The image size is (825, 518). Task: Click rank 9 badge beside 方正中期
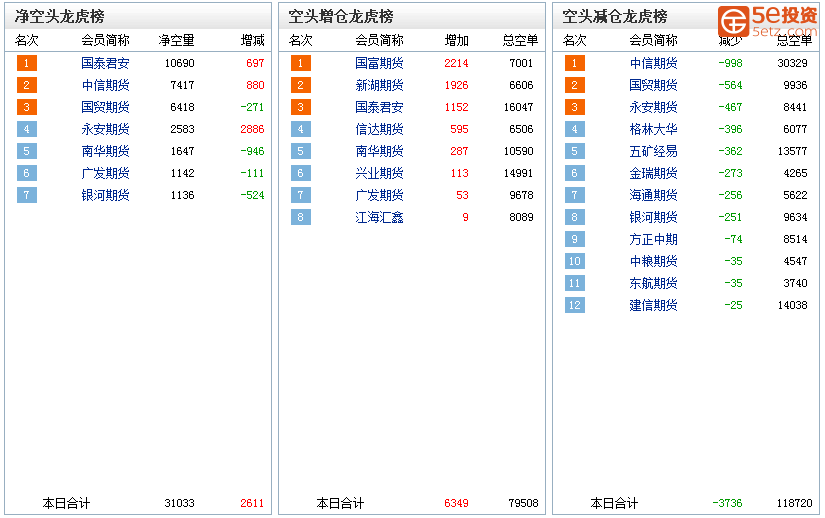pyautogui.click(x=575, y=239)
